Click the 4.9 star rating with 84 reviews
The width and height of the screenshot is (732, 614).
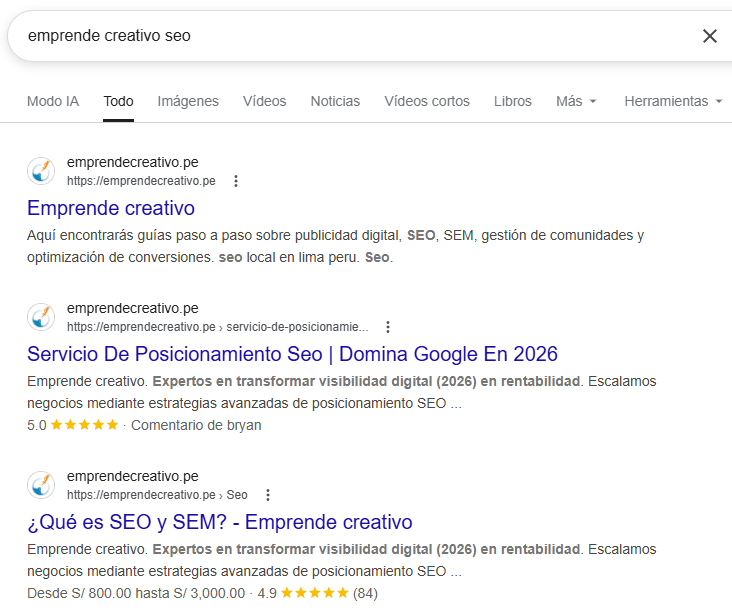pyautogui.click(x=317, y=593)
